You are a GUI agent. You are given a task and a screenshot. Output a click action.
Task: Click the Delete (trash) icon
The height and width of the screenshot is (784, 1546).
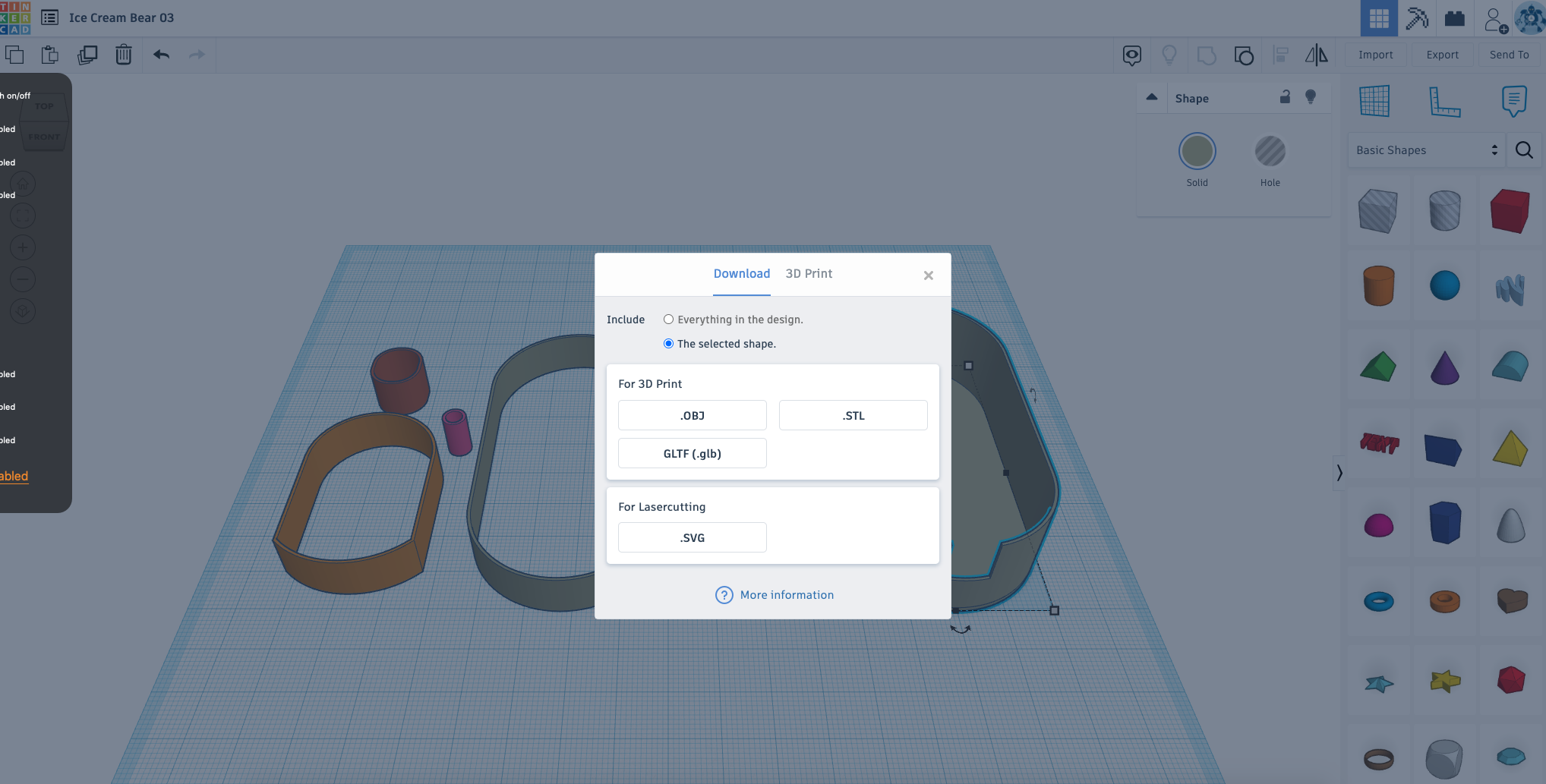point(123,54)
